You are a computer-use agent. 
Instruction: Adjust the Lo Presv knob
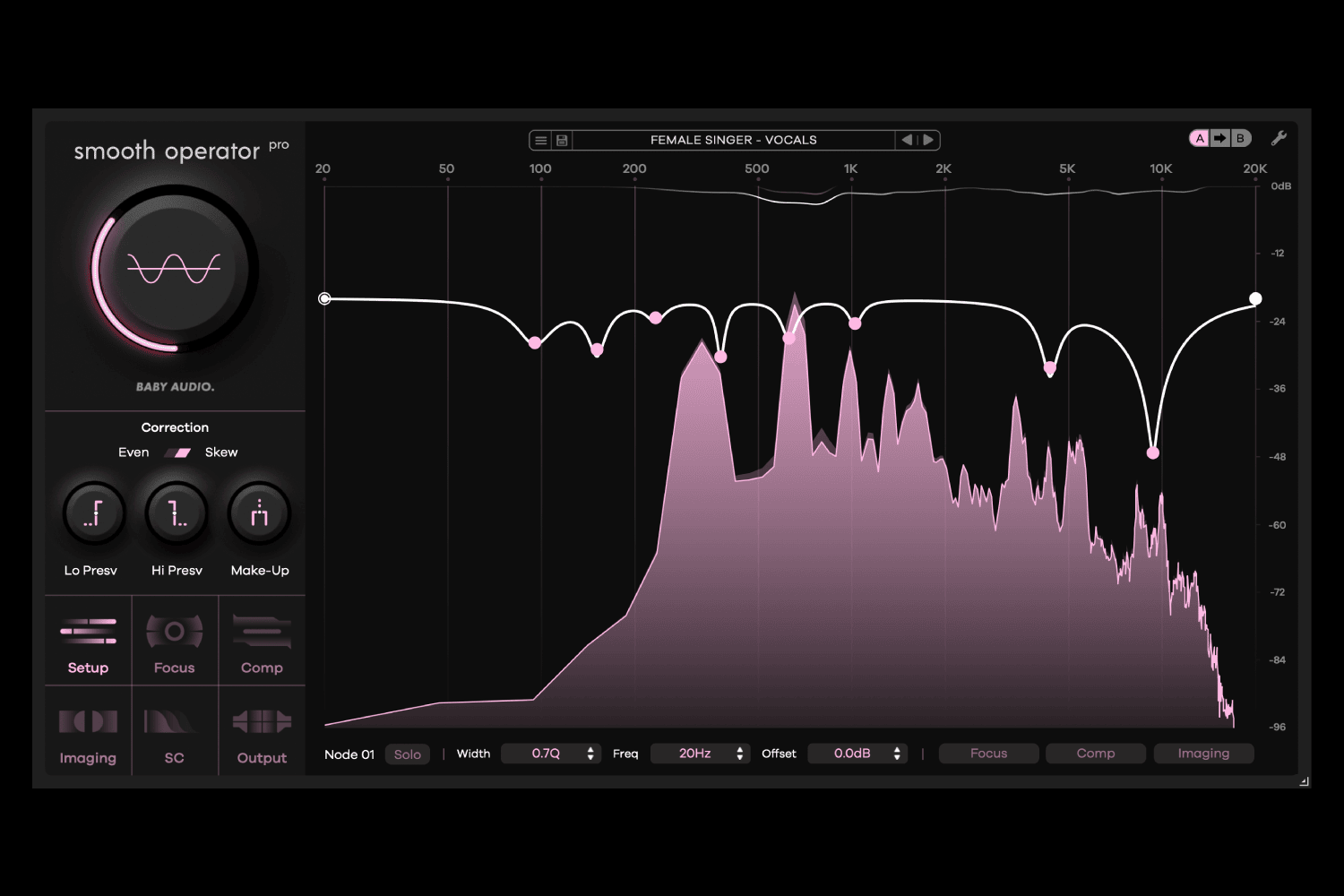(93, 513)
